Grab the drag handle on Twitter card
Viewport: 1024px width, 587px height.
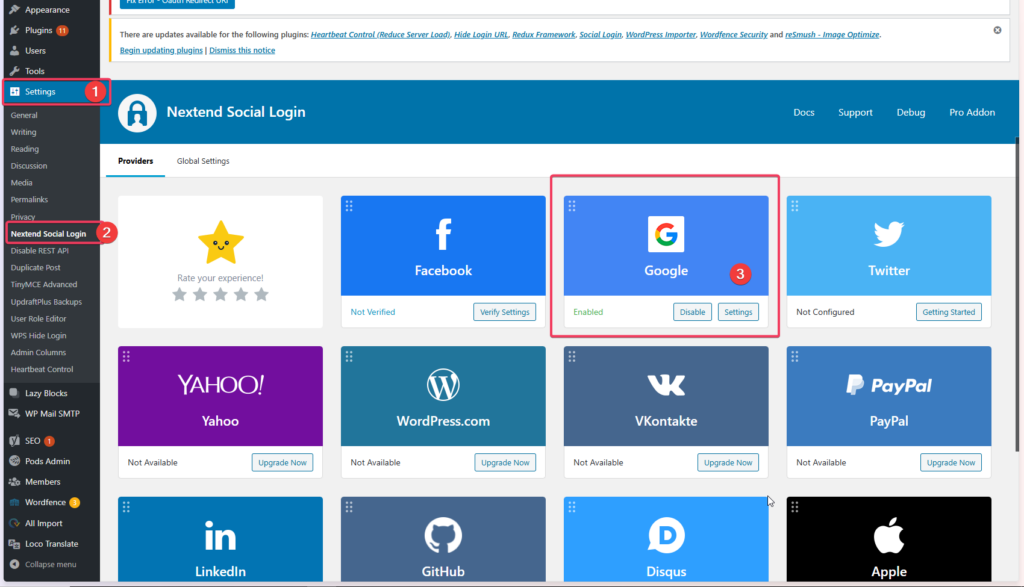[x=795, y=206]
